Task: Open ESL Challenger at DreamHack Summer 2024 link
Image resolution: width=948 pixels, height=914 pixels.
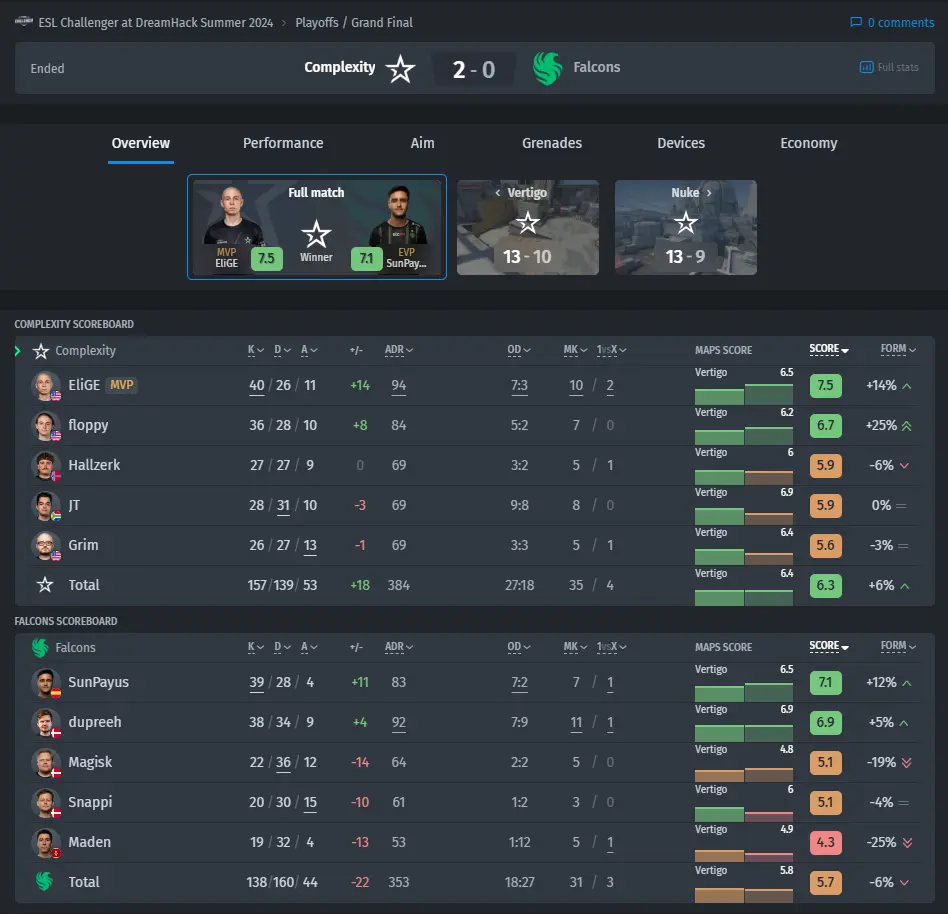Action: 155,22
